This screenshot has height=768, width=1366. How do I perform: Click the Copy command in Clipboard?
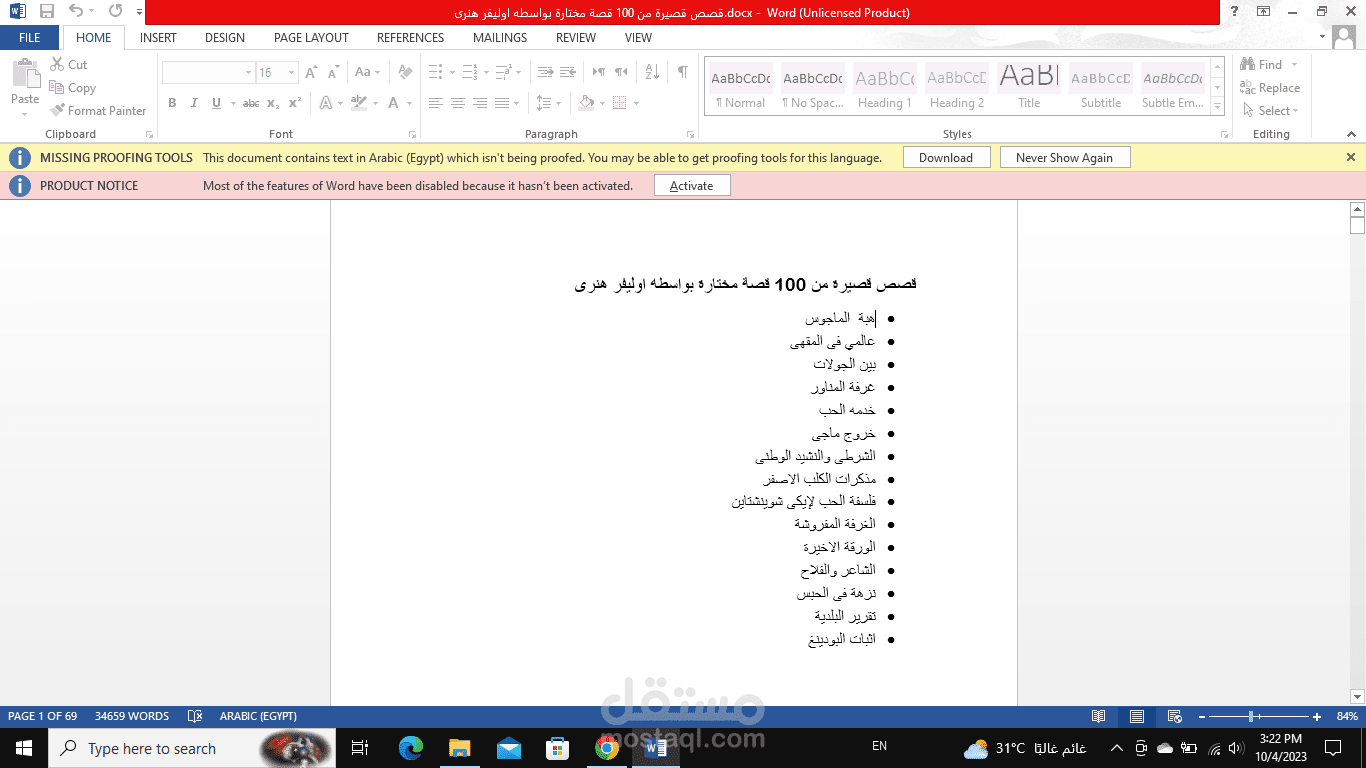(72, 88)
